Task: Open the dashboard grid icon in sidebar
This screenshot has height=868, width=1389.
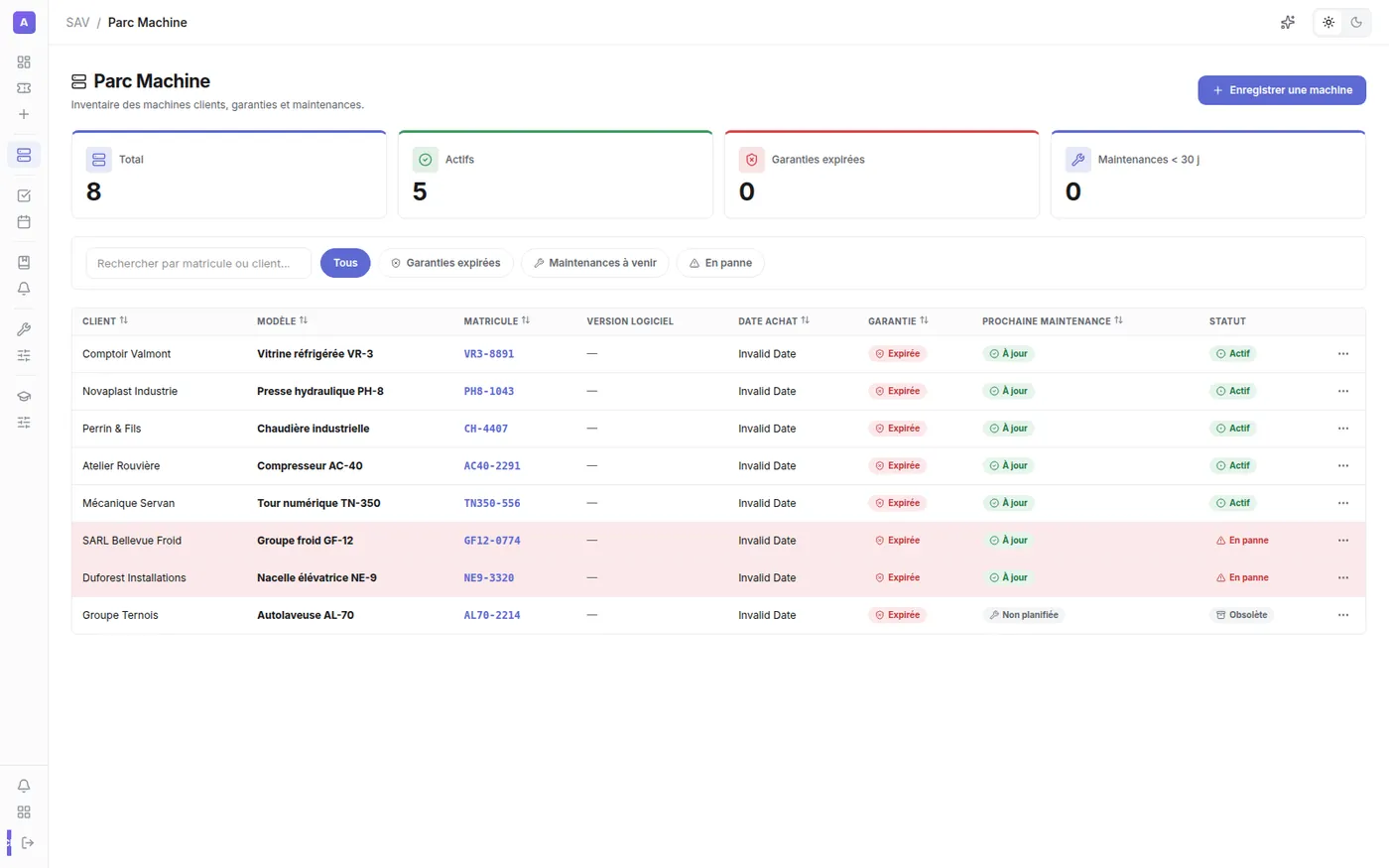Action: (x=24, y=62)
